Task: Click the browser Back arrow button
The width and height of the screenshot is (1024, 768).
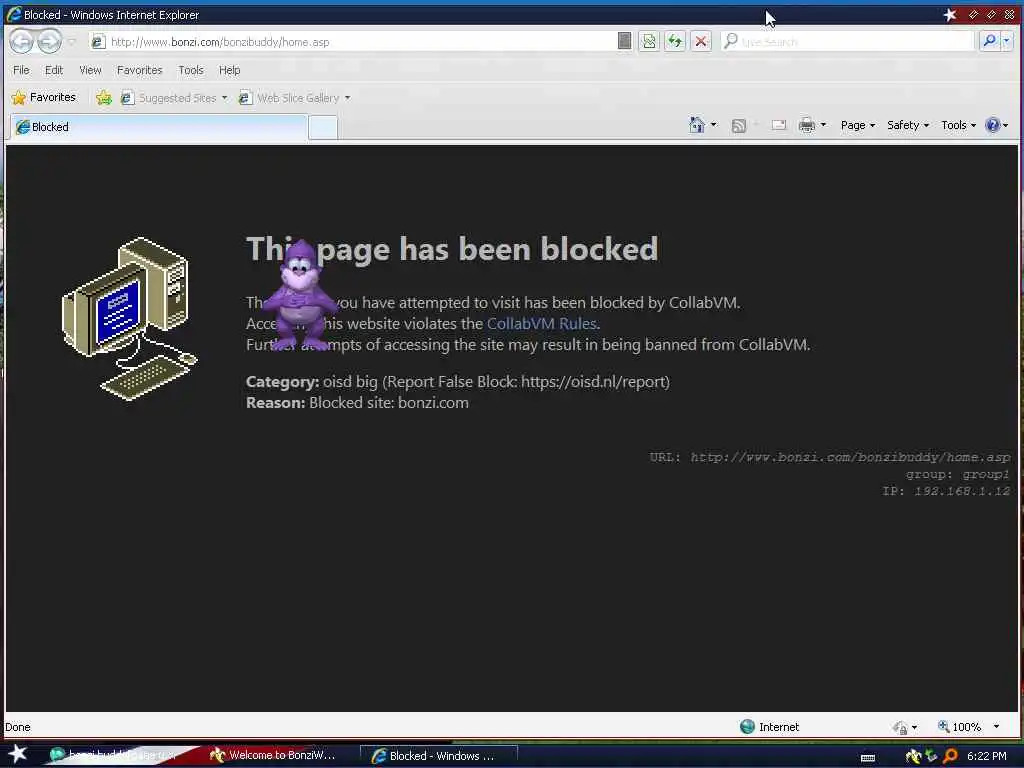Action: point(21,42)
